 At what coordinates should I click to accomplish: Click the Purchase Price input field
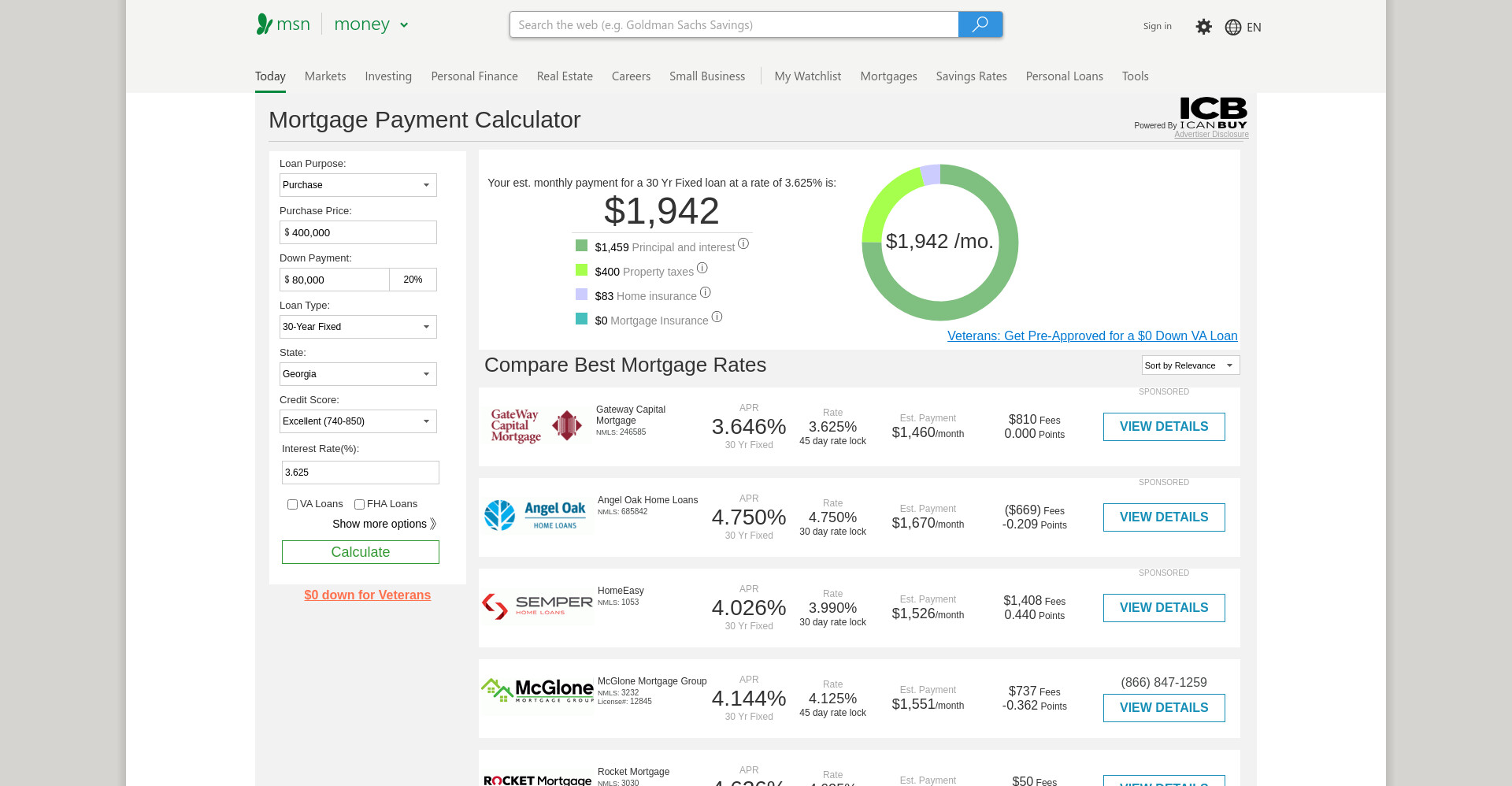[x=358, y=232]
